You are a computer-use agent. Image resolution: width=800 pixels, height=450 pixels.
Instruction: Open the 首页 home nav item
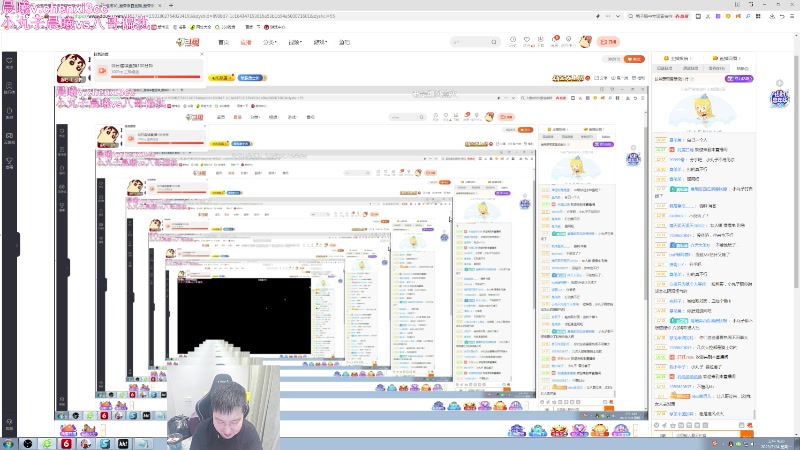point(223,42)
